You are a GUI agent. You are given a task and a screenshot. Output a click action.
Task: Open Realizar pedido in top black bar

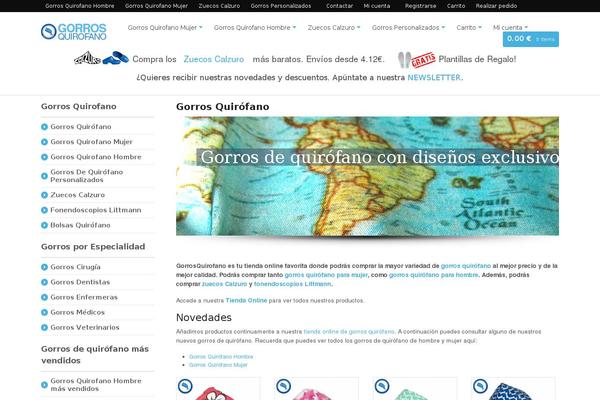[496, 6]
